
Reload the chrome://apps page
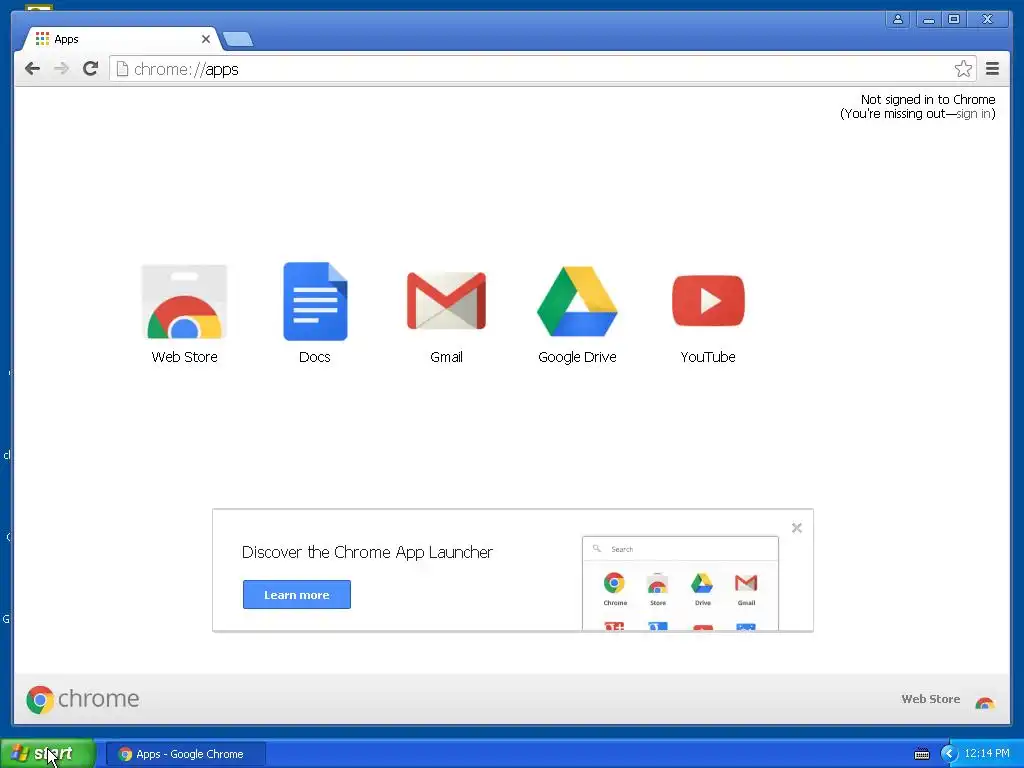click(90, 69)
